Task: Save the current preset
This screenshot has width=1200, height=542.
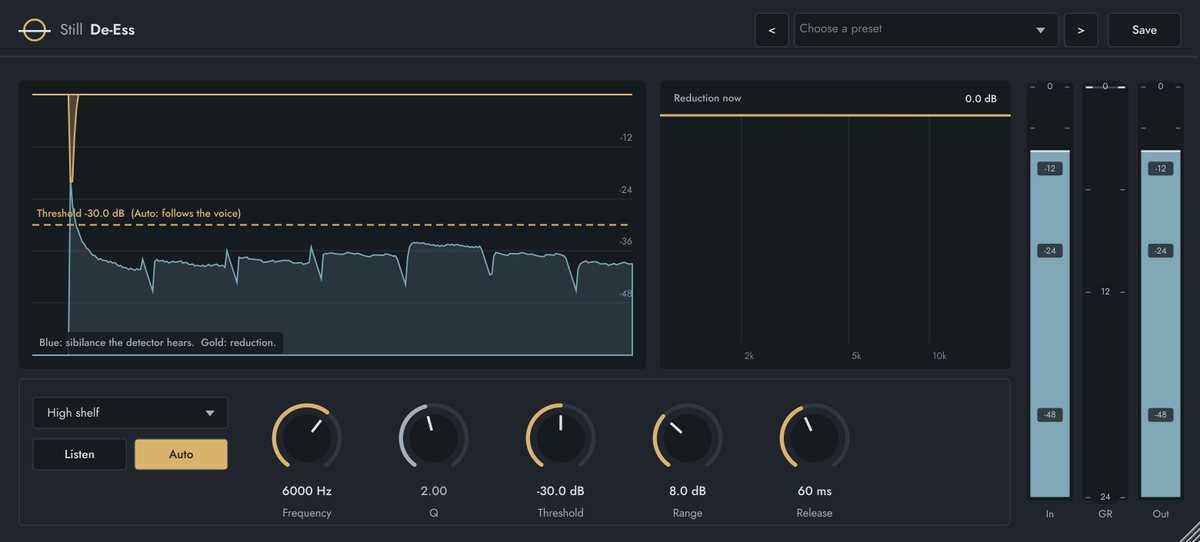Action: [1144, 30]
